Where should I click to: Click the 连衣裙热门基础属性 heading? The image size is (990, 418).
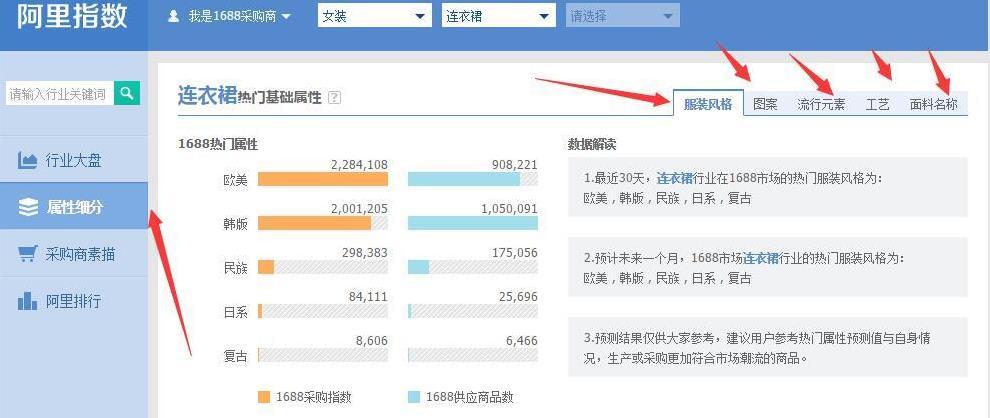250,96
